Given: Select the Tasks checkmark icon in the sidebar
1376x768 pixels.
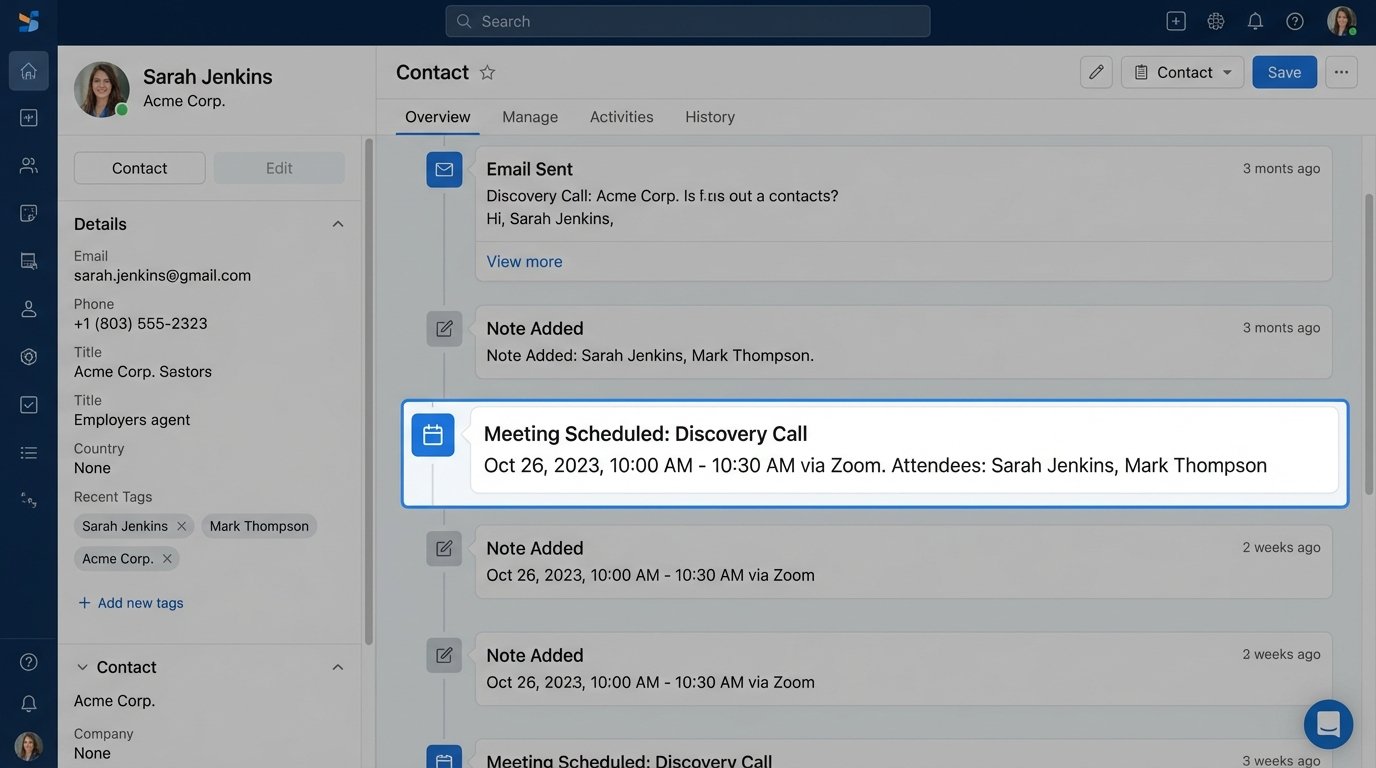Looking at the screenshot, I should (x=28, y=404).
